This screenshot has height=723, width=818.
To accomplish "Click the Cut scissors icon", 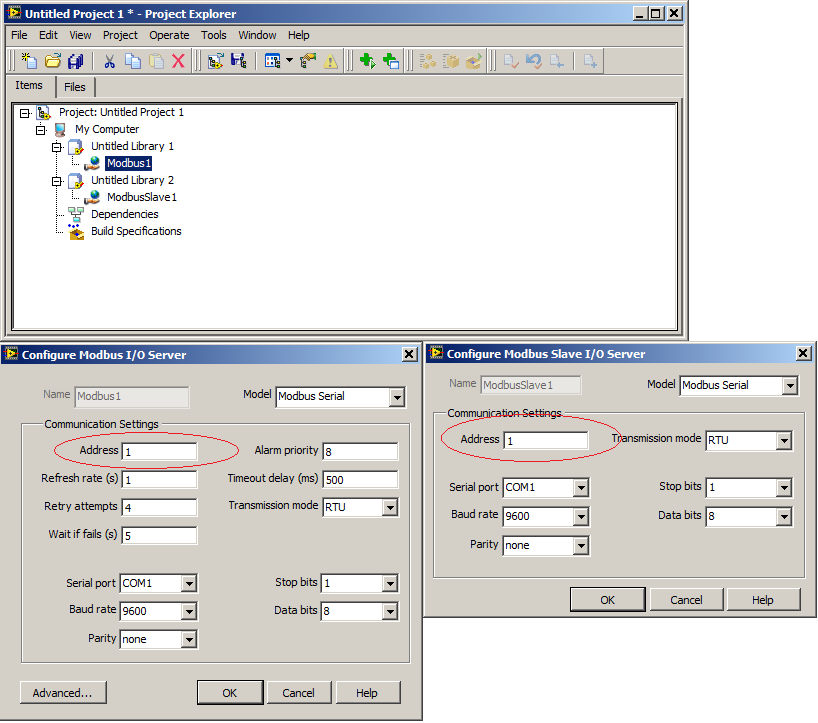I will pos(109,61).
